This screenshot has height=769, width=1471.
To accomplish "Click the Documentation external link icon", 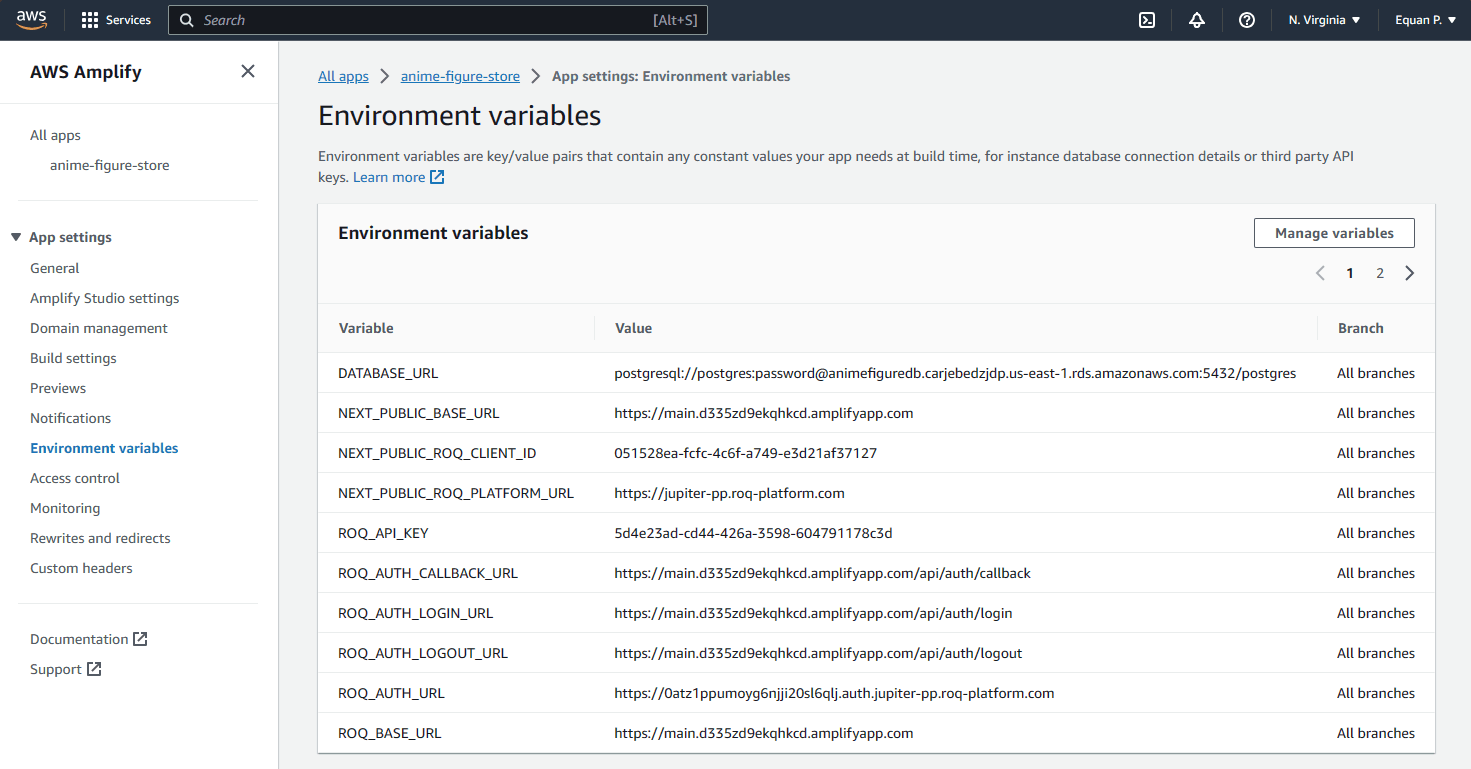I will click(x=140, y=639).
